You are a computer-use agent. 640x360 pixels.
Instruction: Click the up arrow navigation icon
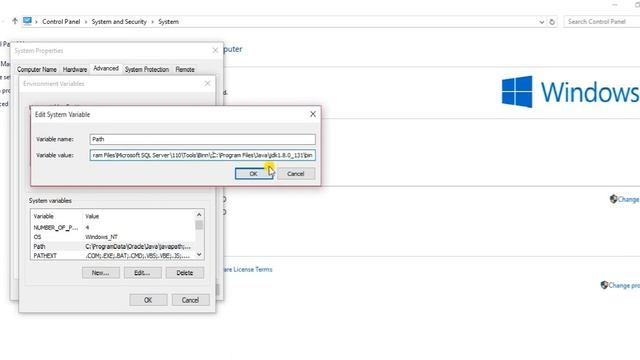click(x=15, y=21)
